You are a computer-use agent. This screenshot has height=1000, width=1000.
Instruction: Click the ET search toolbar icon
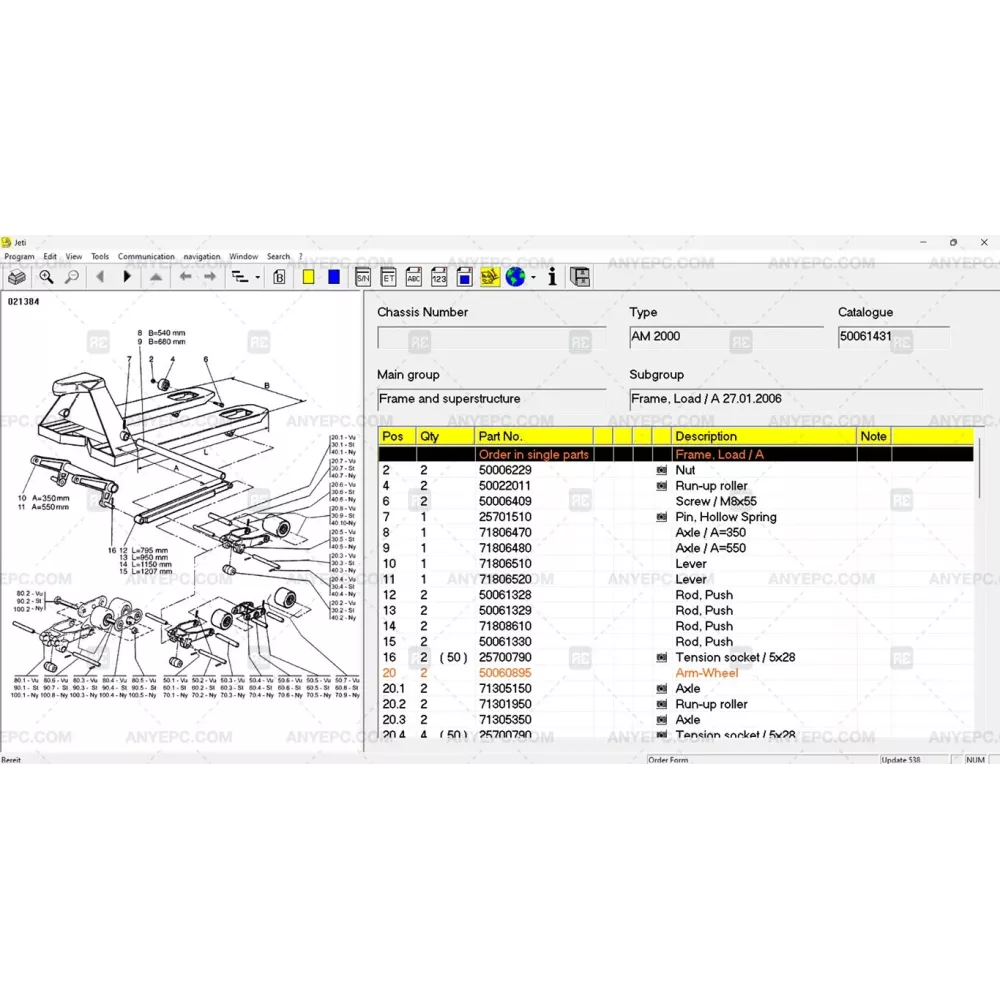388,277
